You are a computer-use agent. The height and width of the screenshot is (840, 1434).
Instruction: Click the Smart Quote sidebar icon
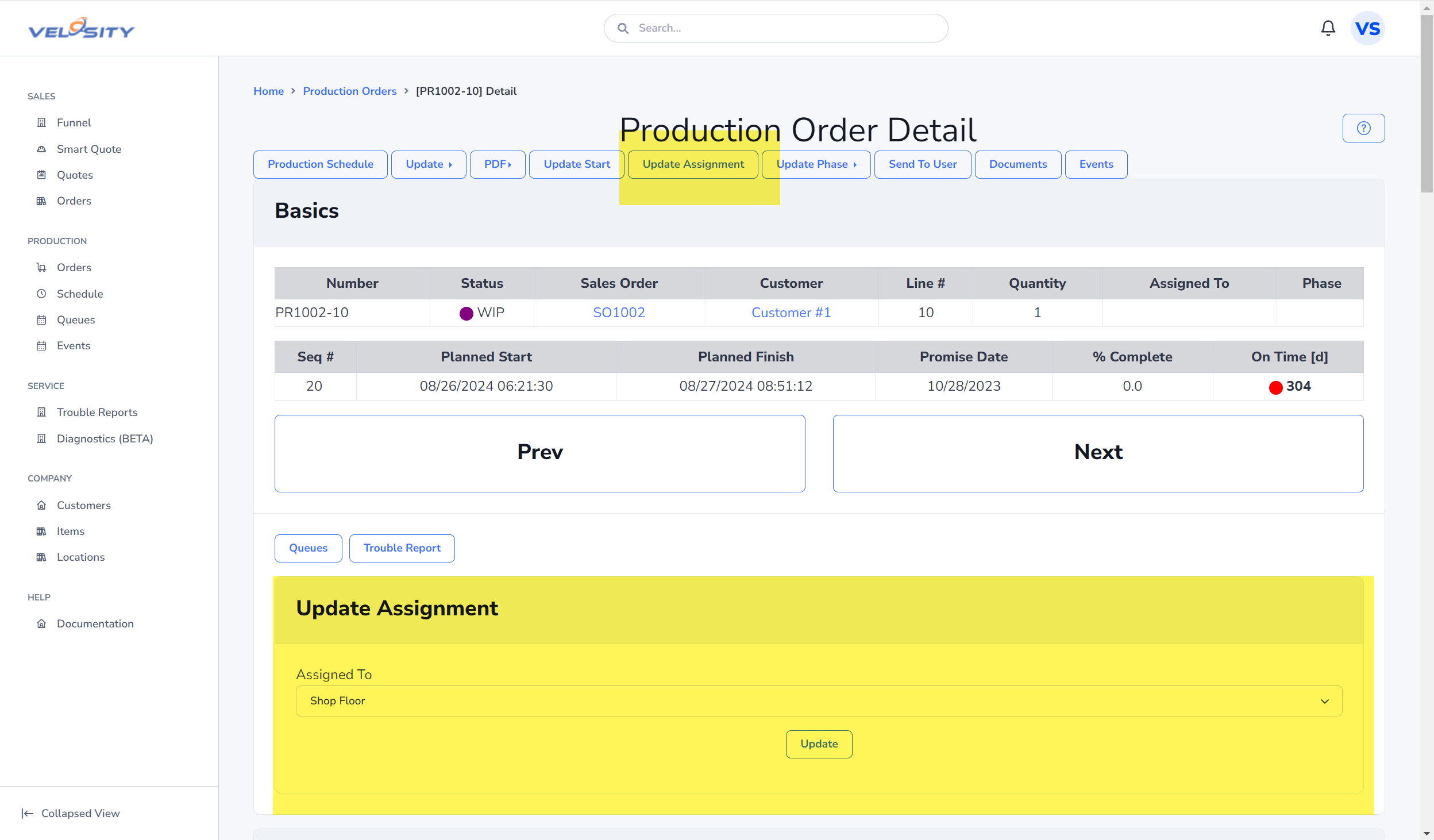[41, 149]
